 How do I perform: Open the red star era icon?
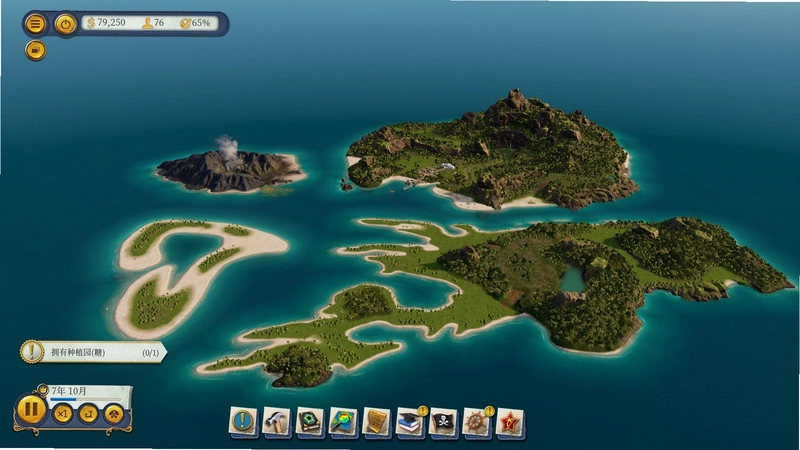point(510,422)
